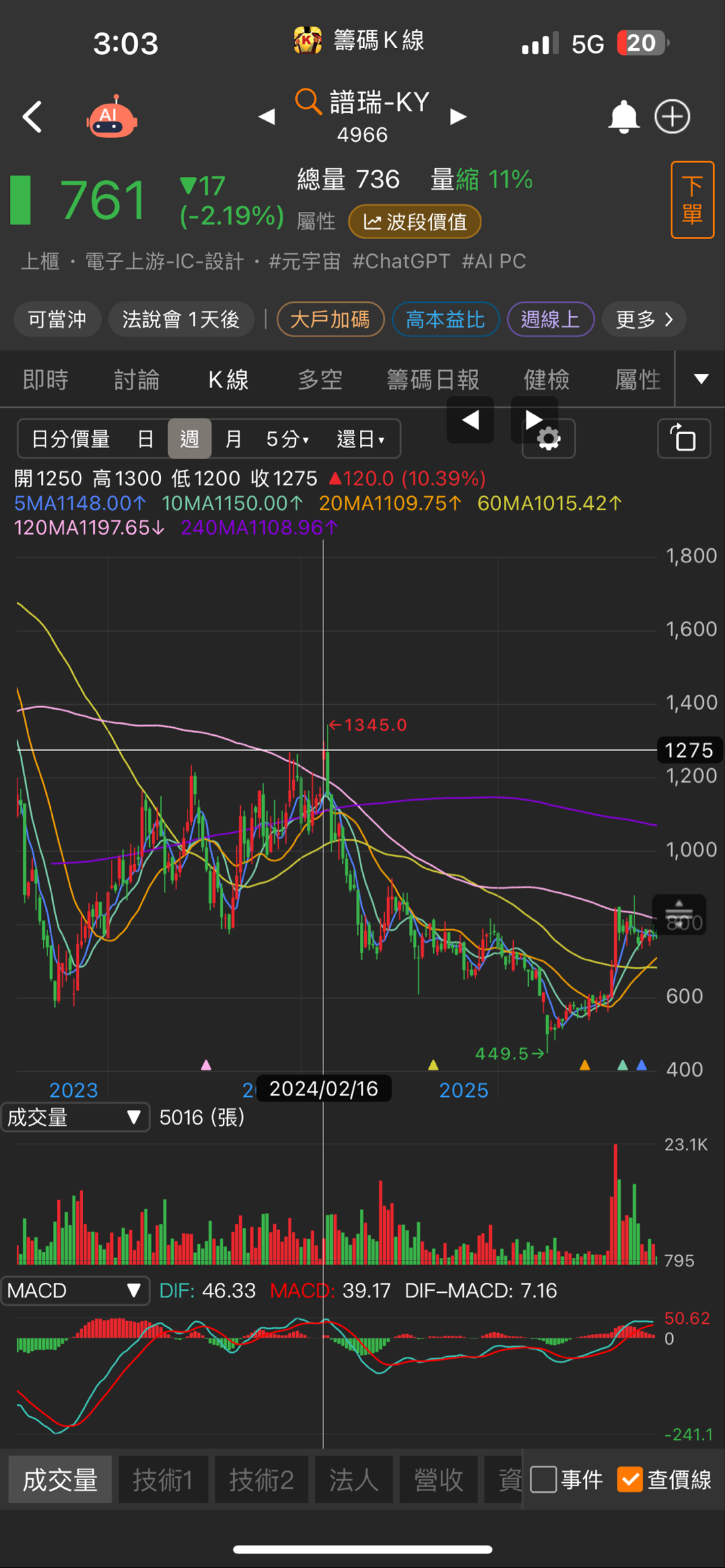
Task: Switch to 討論 tab
Action: (137, 379)
